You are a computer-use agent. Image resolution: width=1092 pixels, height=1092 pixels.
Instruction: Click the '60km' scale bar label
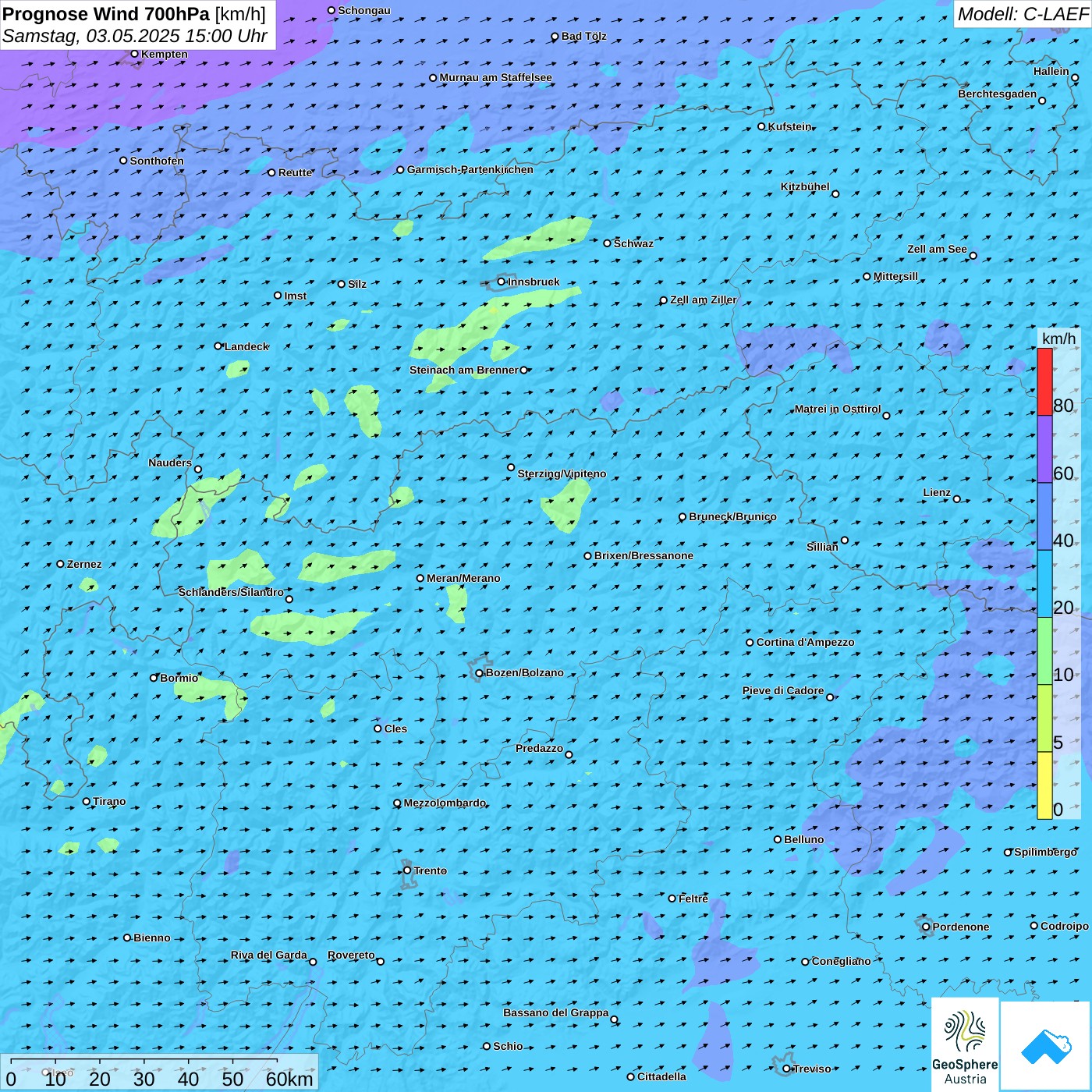289,1079
